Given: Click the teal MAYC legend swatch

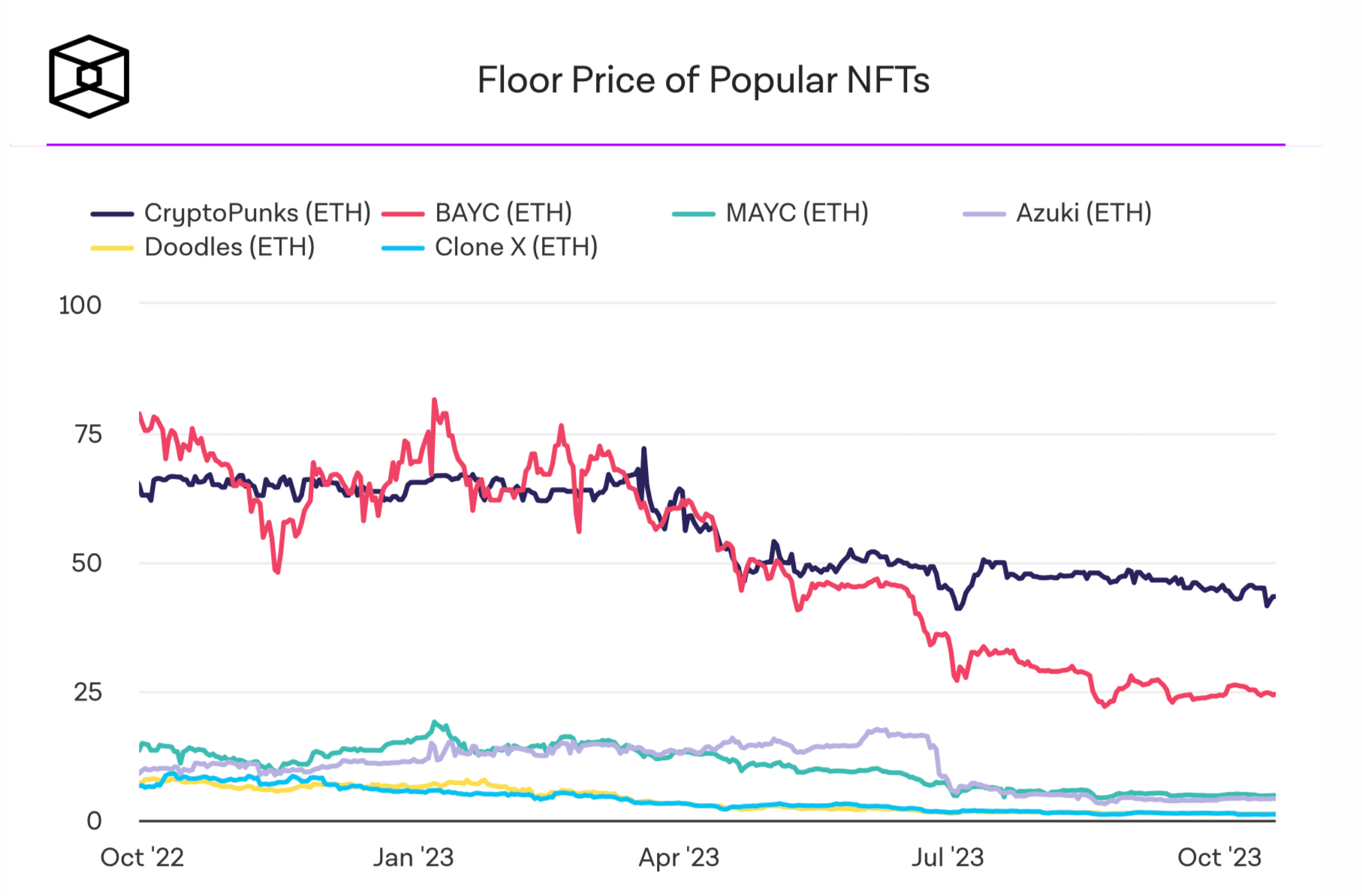Looking at the screenshot, I should [693, 214].
